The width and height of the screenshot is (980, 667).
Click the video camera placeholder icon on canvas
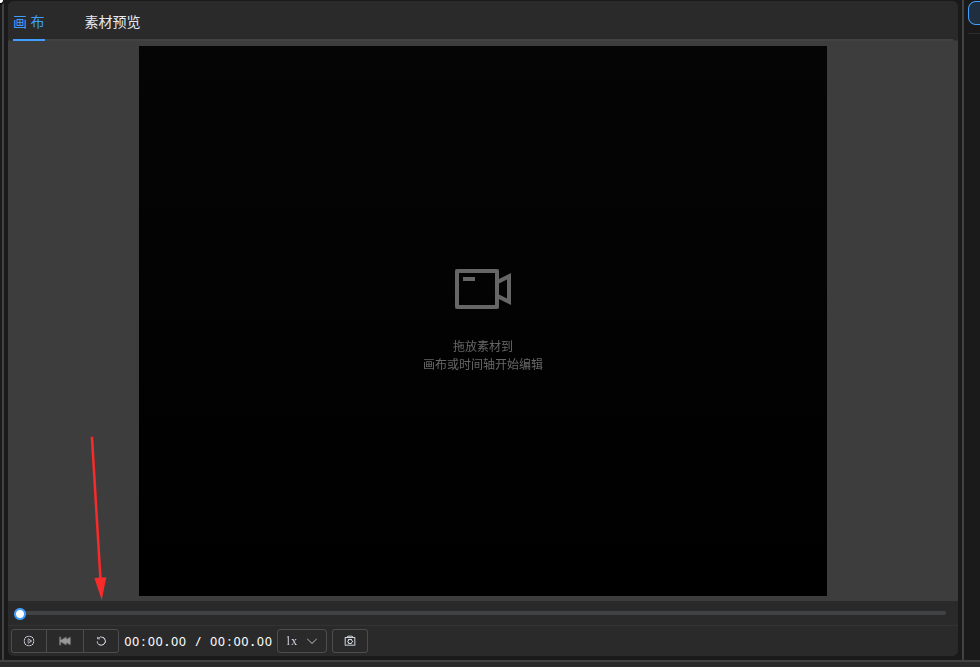click(x=482, y=289)
